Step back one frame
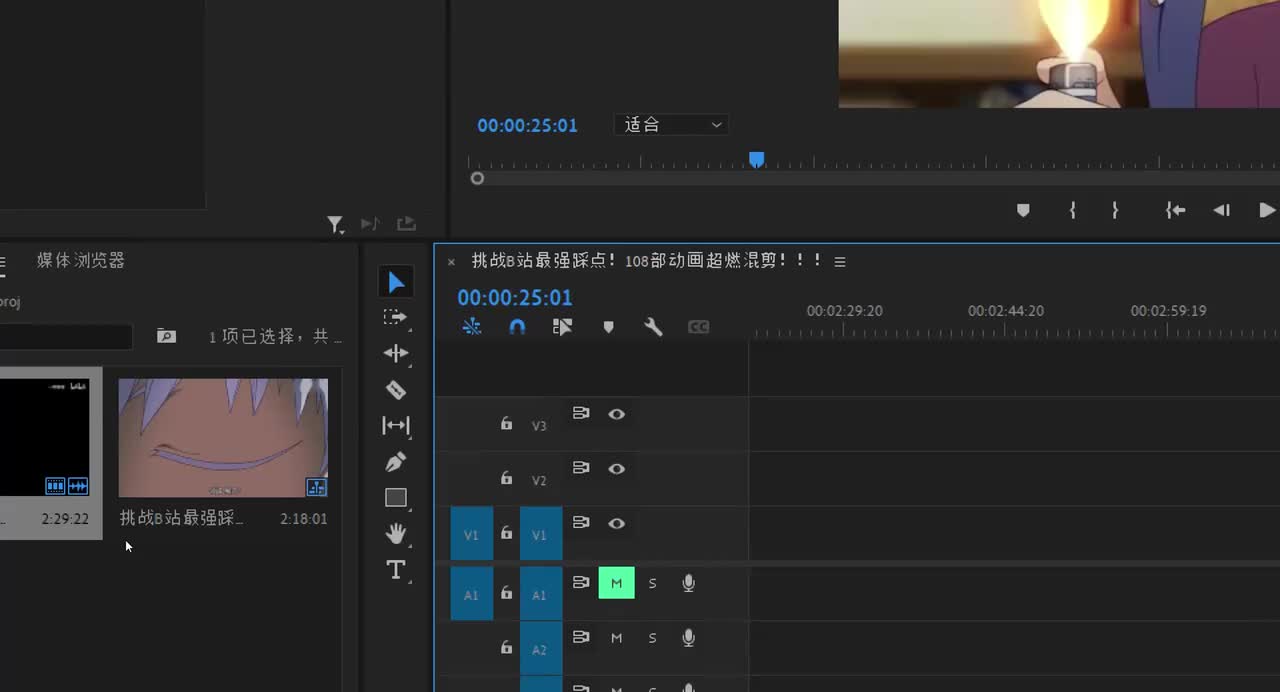This screenshot has width=1280, height=692. point(1221,210)
